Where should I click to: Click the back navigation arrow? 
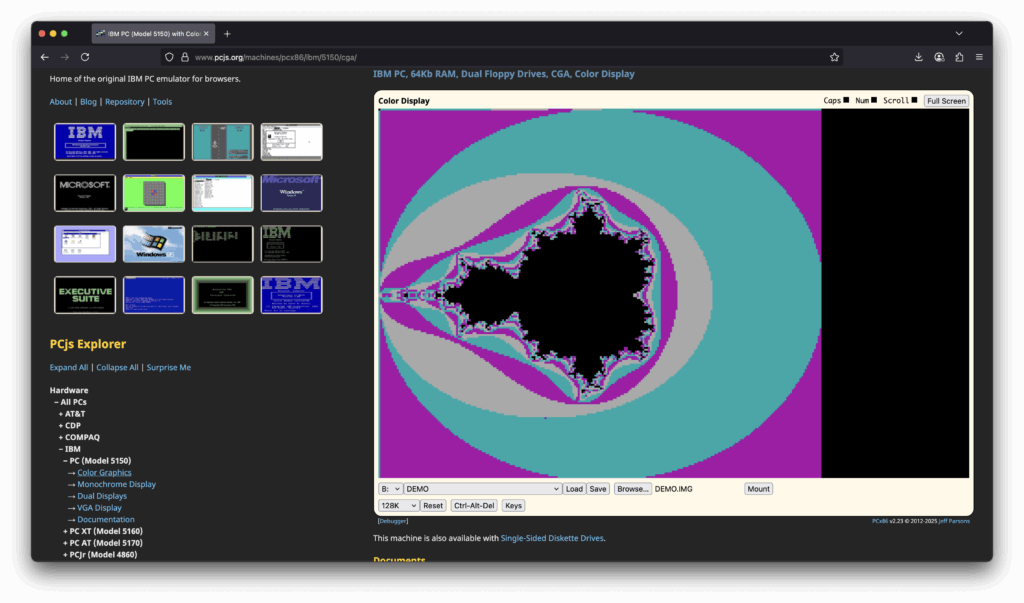pos(45,57)
